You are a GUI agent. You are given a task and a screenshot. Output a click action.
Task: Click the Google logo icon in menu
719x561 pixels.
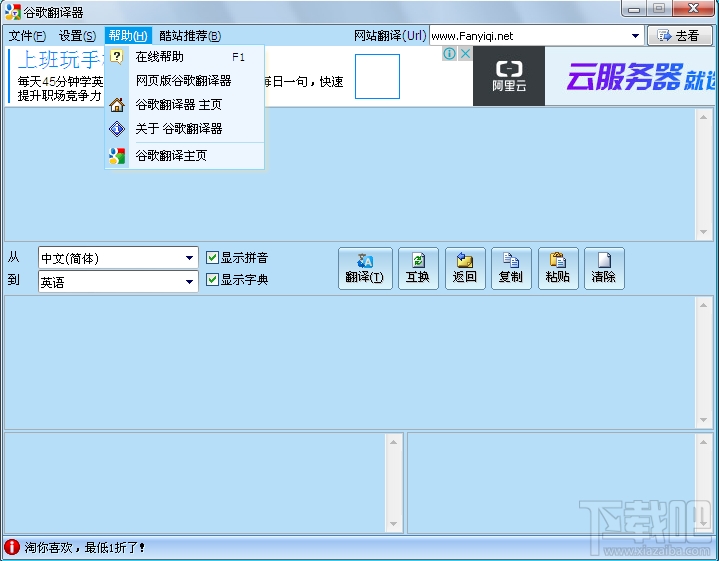117,156
